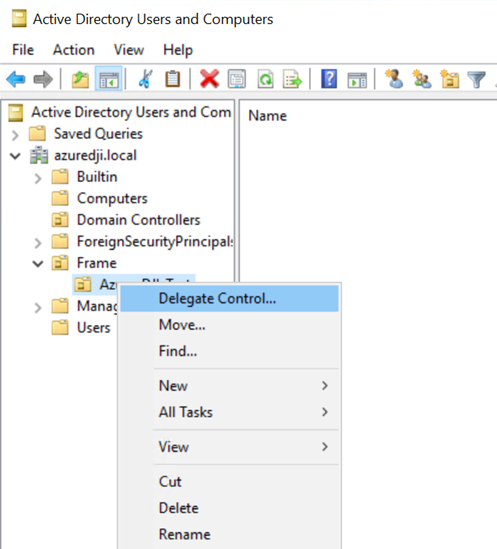The image size is (497, 549).
Task: Expand the Builtin container
Action: coord(38,178)
